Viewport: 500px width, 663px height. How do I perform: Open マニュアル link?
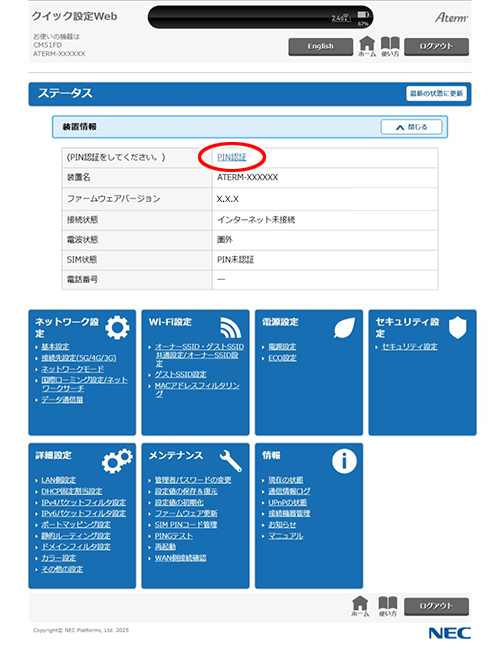tap(286, 536)
